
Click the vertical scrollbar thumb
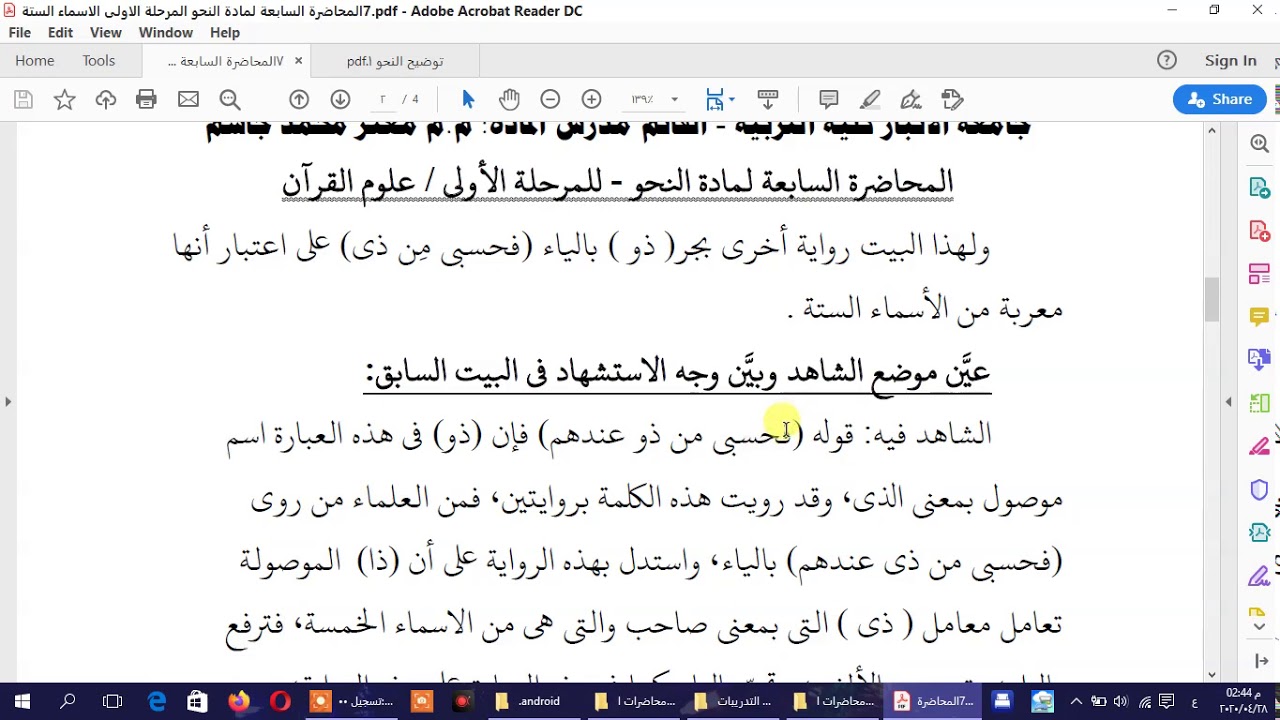(x=1211, y=299)
